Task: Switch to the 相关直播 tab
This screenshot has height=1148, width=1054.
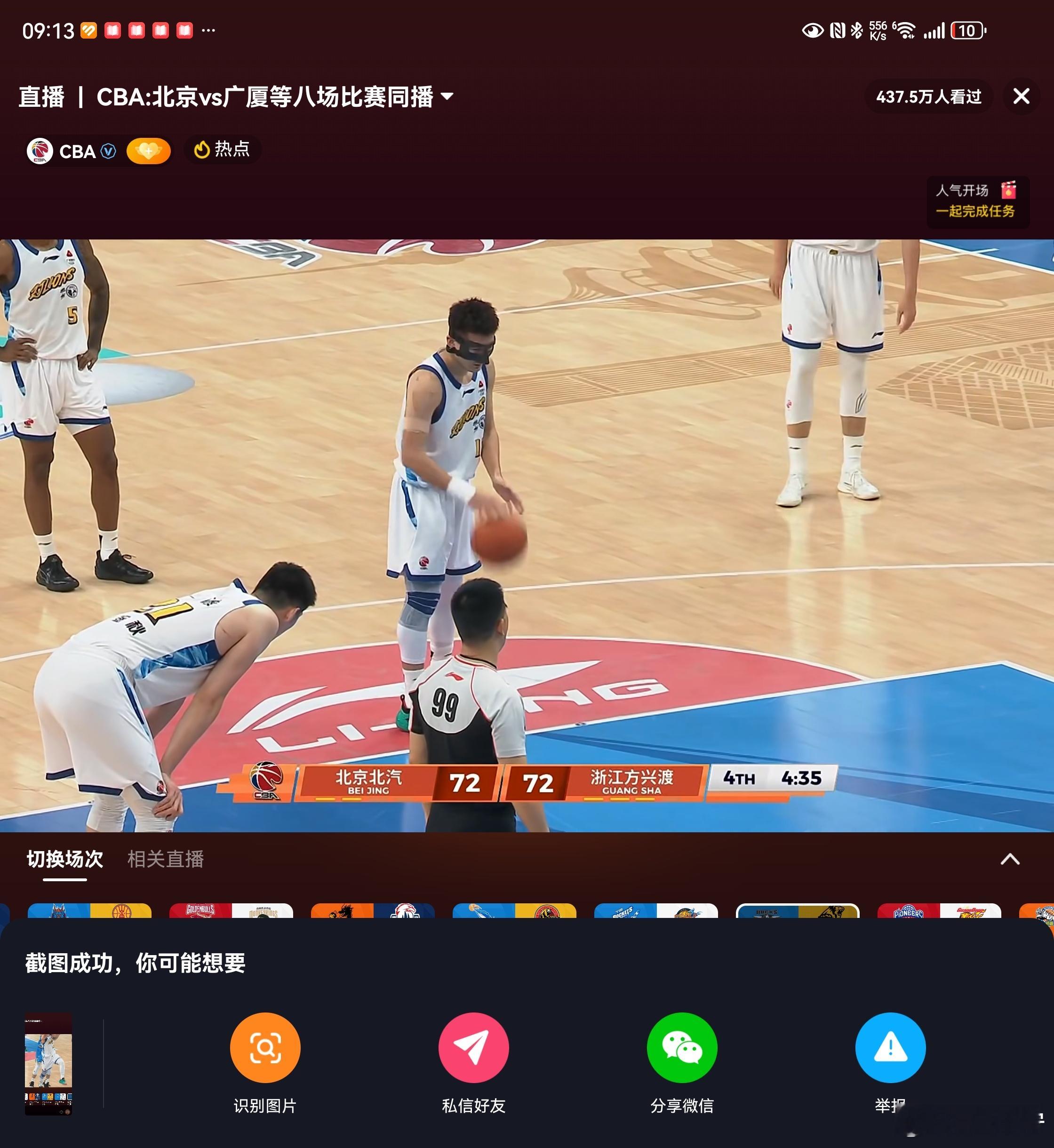Action: [x=166, y=859]
